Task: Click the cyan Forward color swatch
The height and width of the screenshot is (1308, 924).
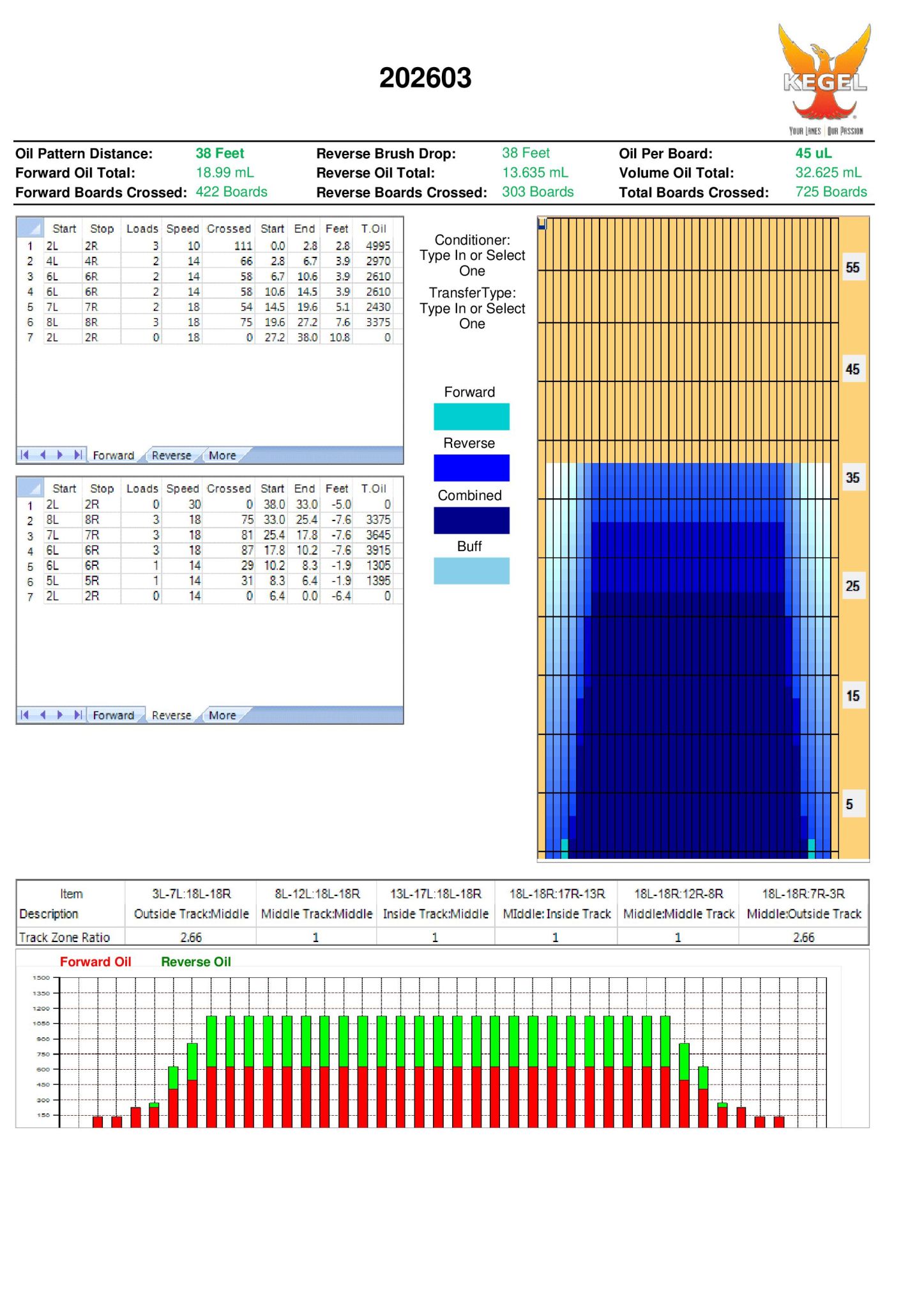Action: tap(471, 416)
